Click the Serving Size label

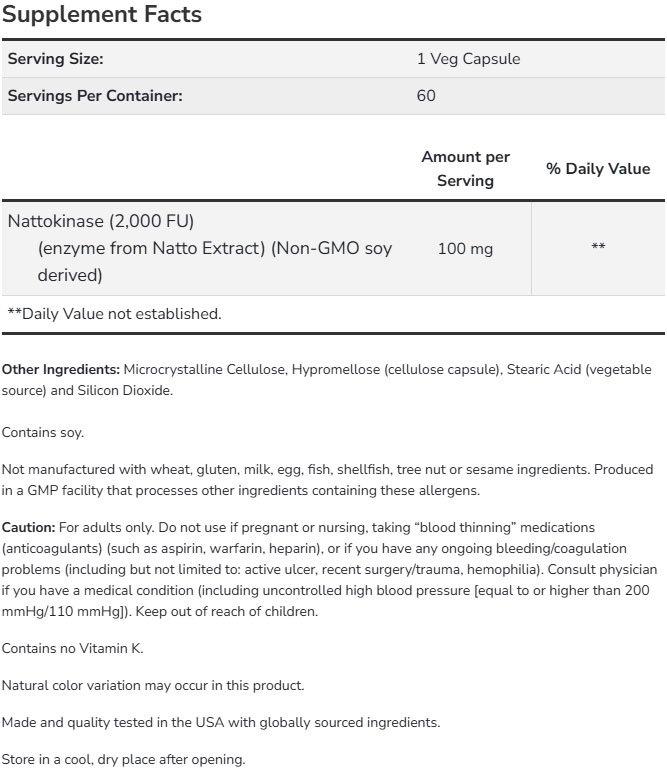(x=56, y=59)
